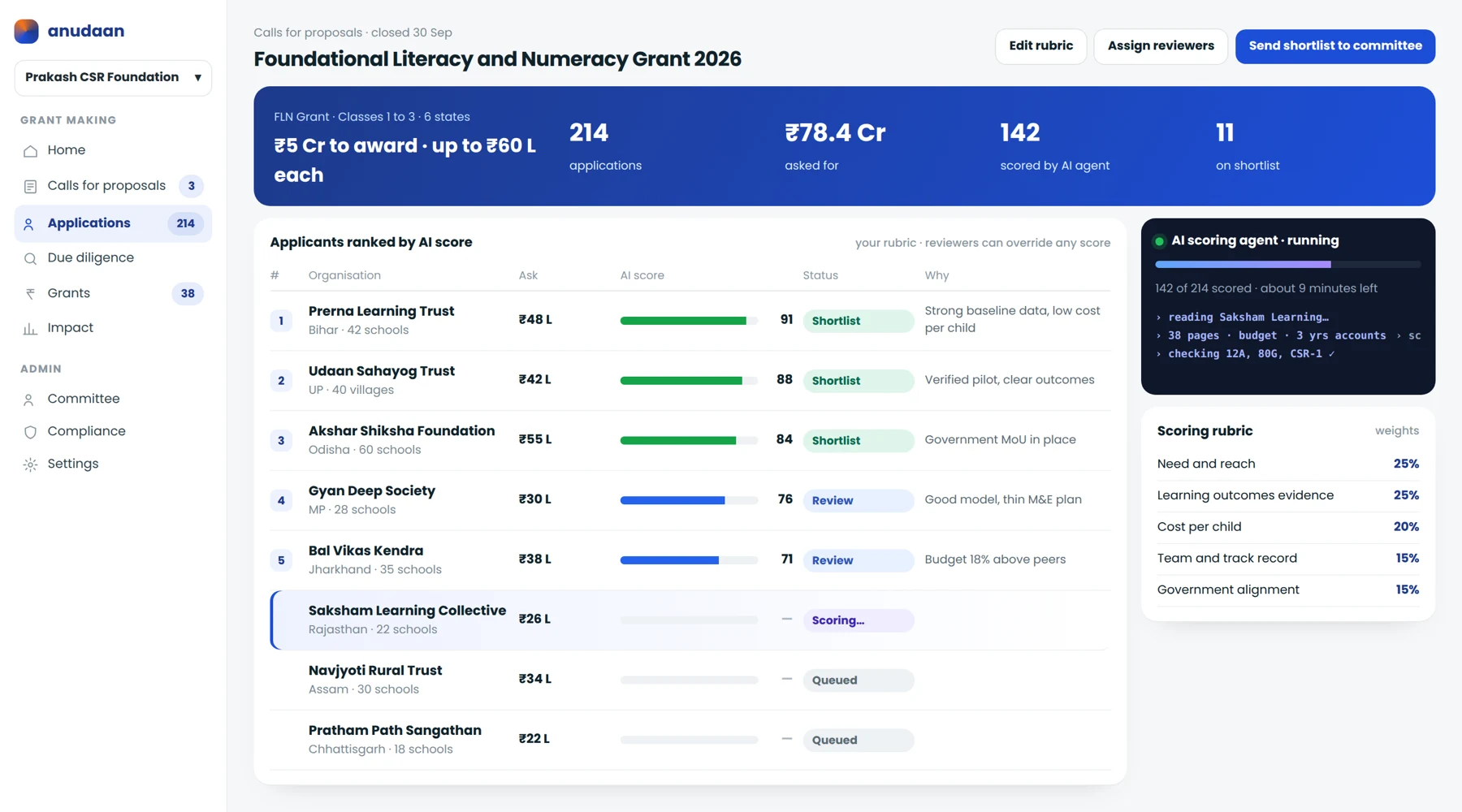Click the Scoring… status for Saksham Learning Collective
The height and width of the screenshot is (812, 1462).
click(x=859, y=620)
